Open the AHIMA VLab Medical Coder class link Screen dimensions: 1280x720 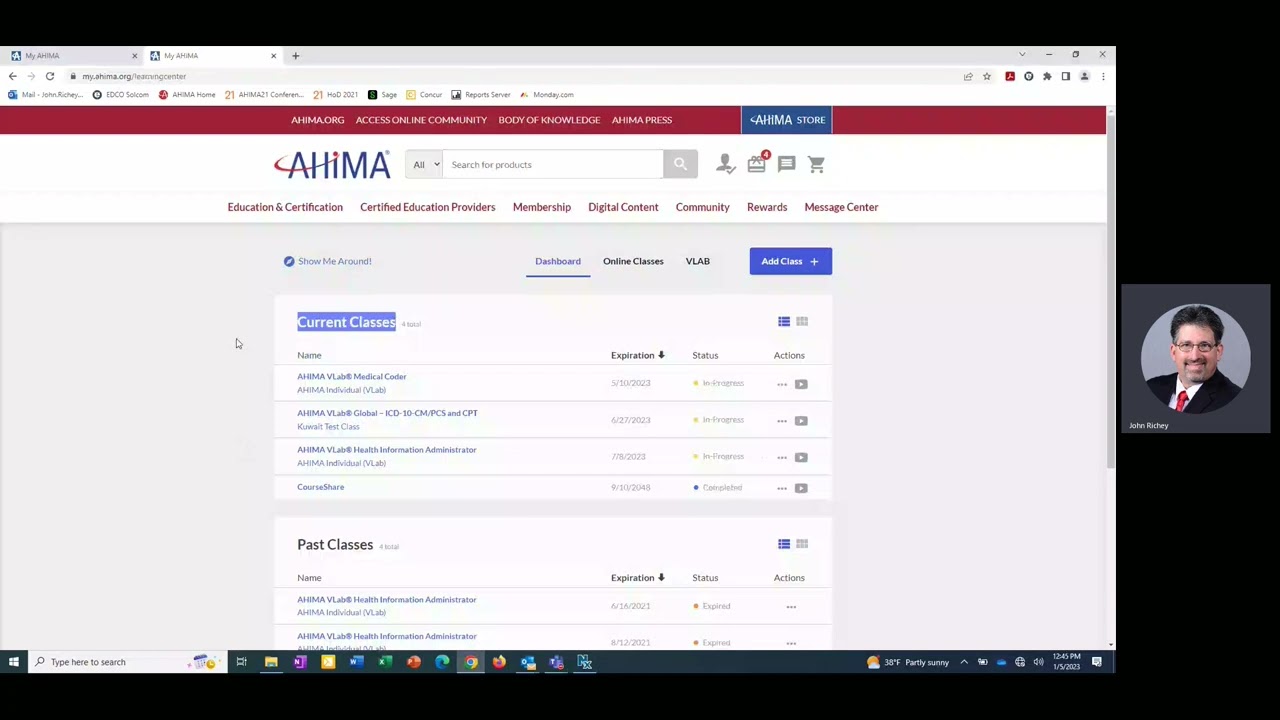click(352, 377)
